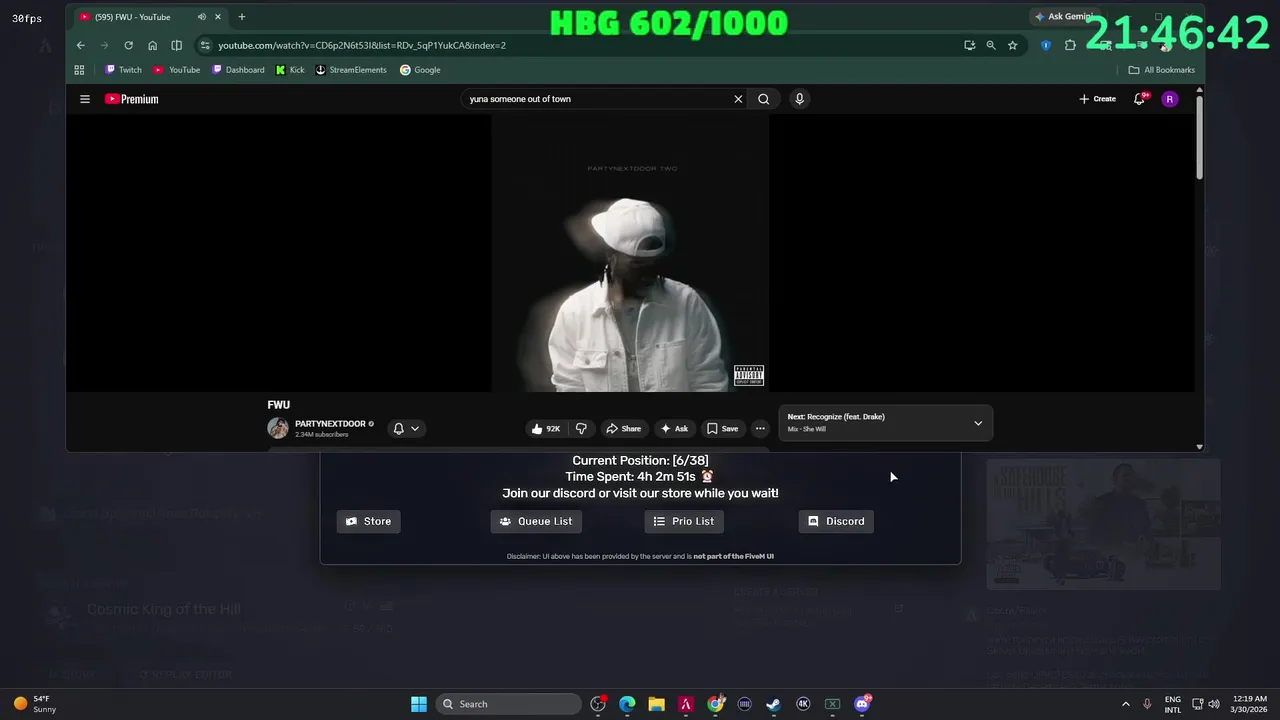Click the browser address bar URL

coord(362,45)
